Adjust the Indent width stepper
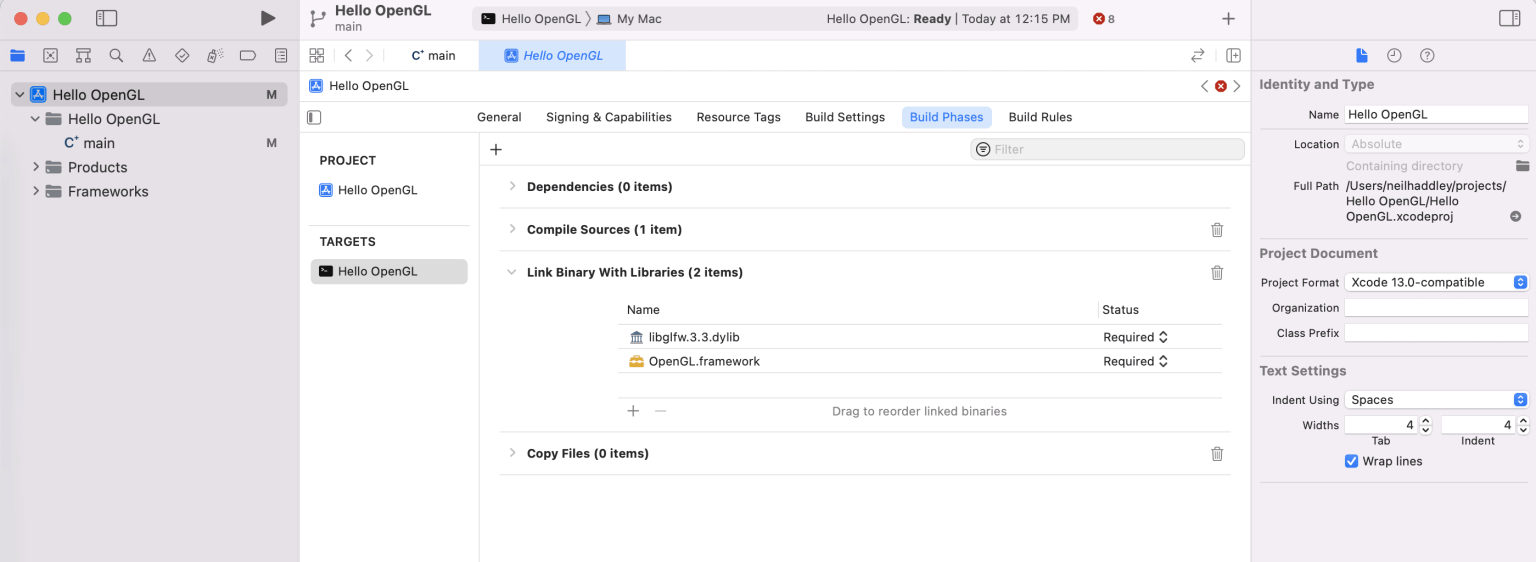This screenshot has width=1536, height=562. pos(1523,425)
